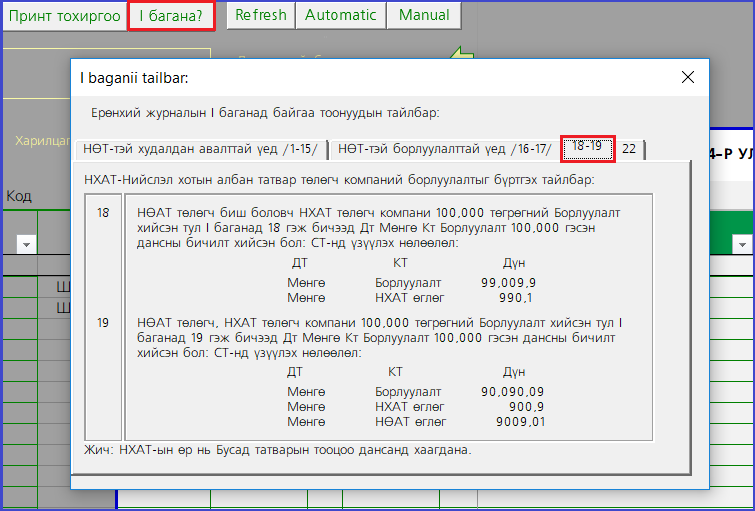Open the НӨТ-тэй худалдан авалттай үед /1-15/ tab

(200, 149)
